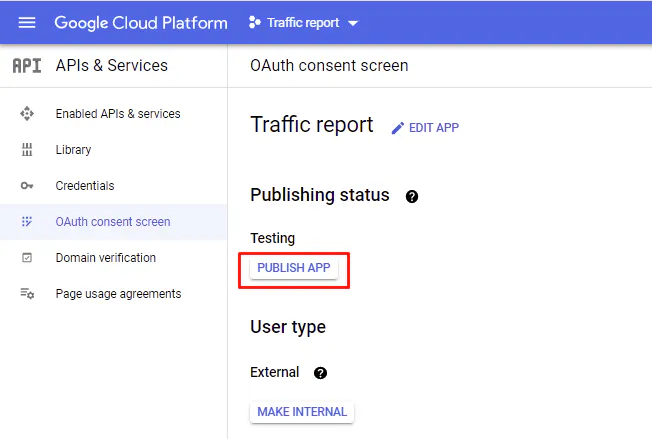Image resolution: width=652 pixels, height=439 pixels.
Task: Expand the Traffic report project dropdown arrow
Action: tap(352, 23)
